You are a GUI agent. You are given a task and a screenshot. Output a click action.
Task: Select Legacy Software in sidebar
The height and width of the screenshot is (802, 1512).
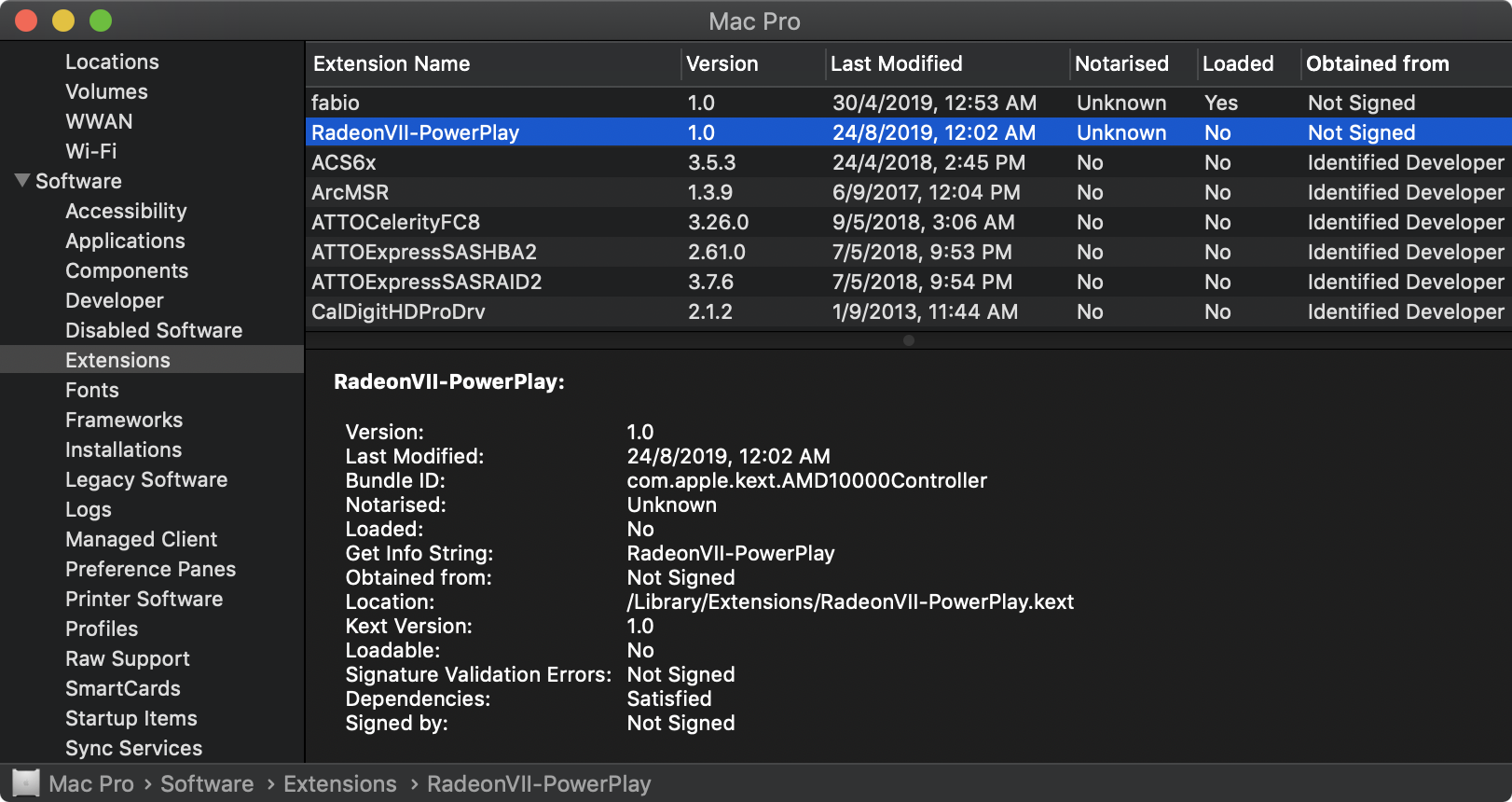point(146,479)
